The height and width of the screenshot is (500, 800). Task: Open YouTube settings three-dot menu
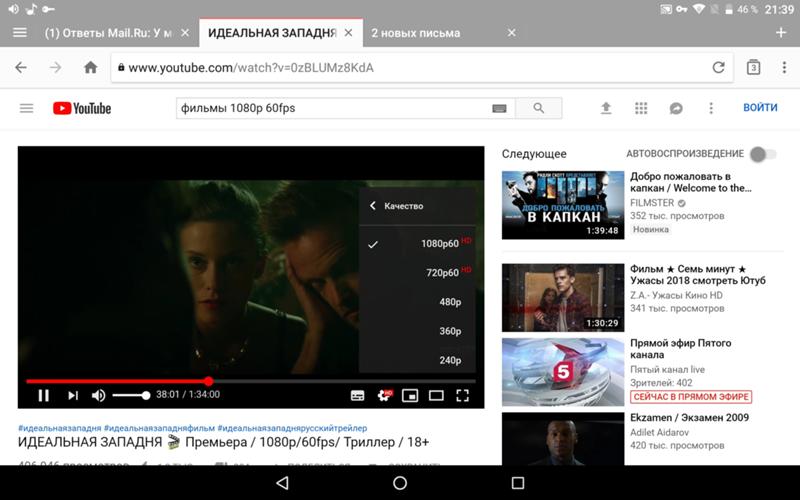coord(711,108)
